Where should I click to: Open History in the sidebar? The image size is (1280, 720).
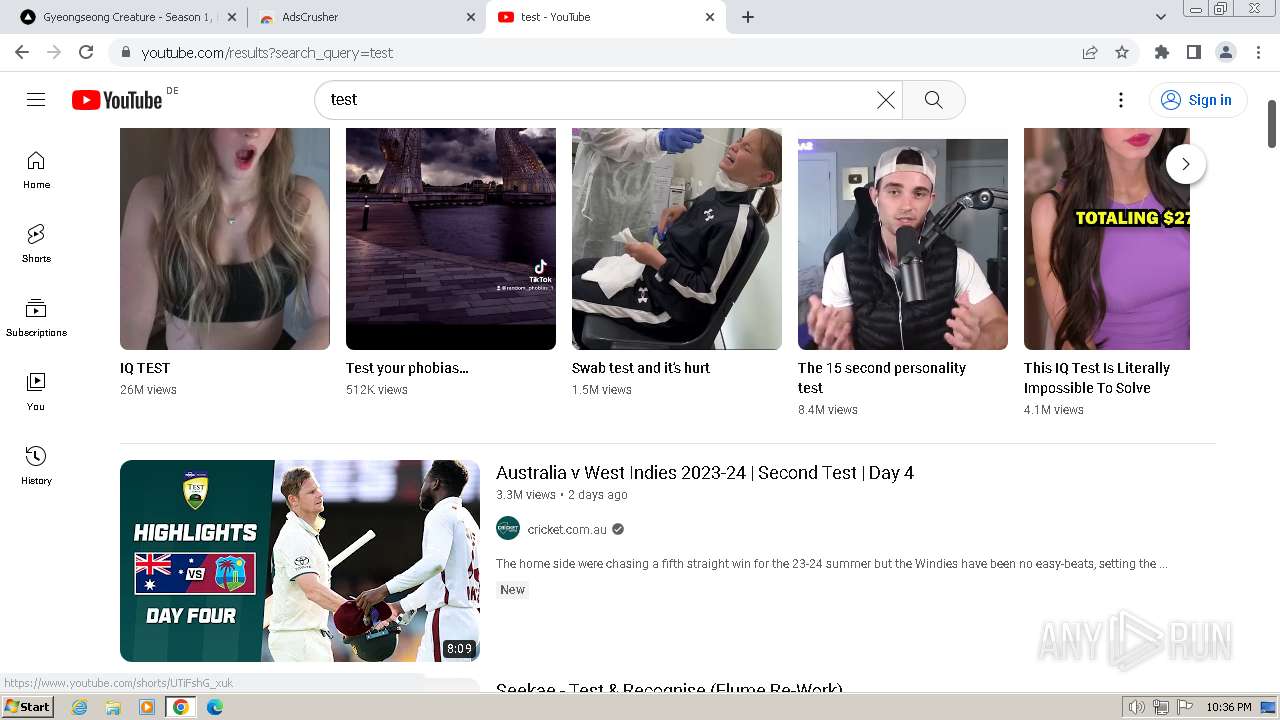click(36, 466)
